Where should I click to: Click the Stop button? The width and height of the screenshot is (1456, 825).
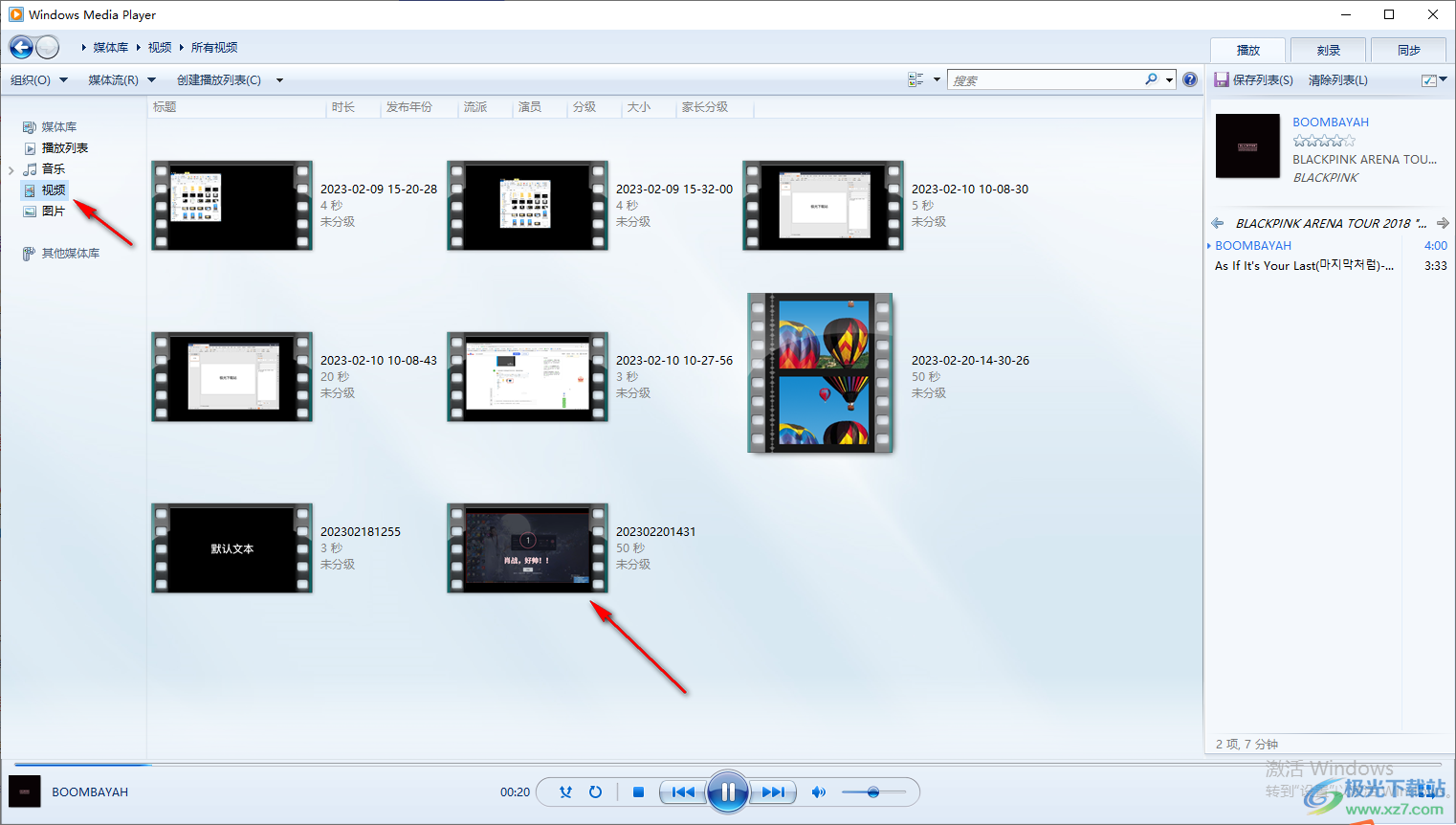tap(638, 792)
